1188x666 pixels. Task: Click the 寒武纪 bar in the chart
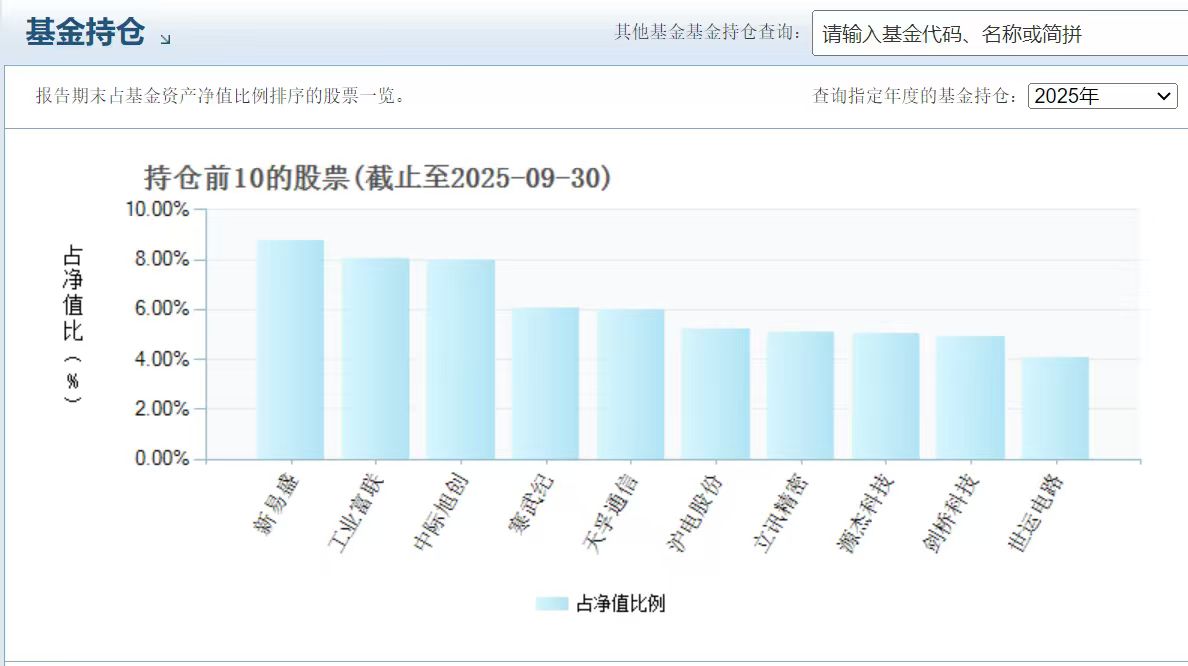point(546,383)
